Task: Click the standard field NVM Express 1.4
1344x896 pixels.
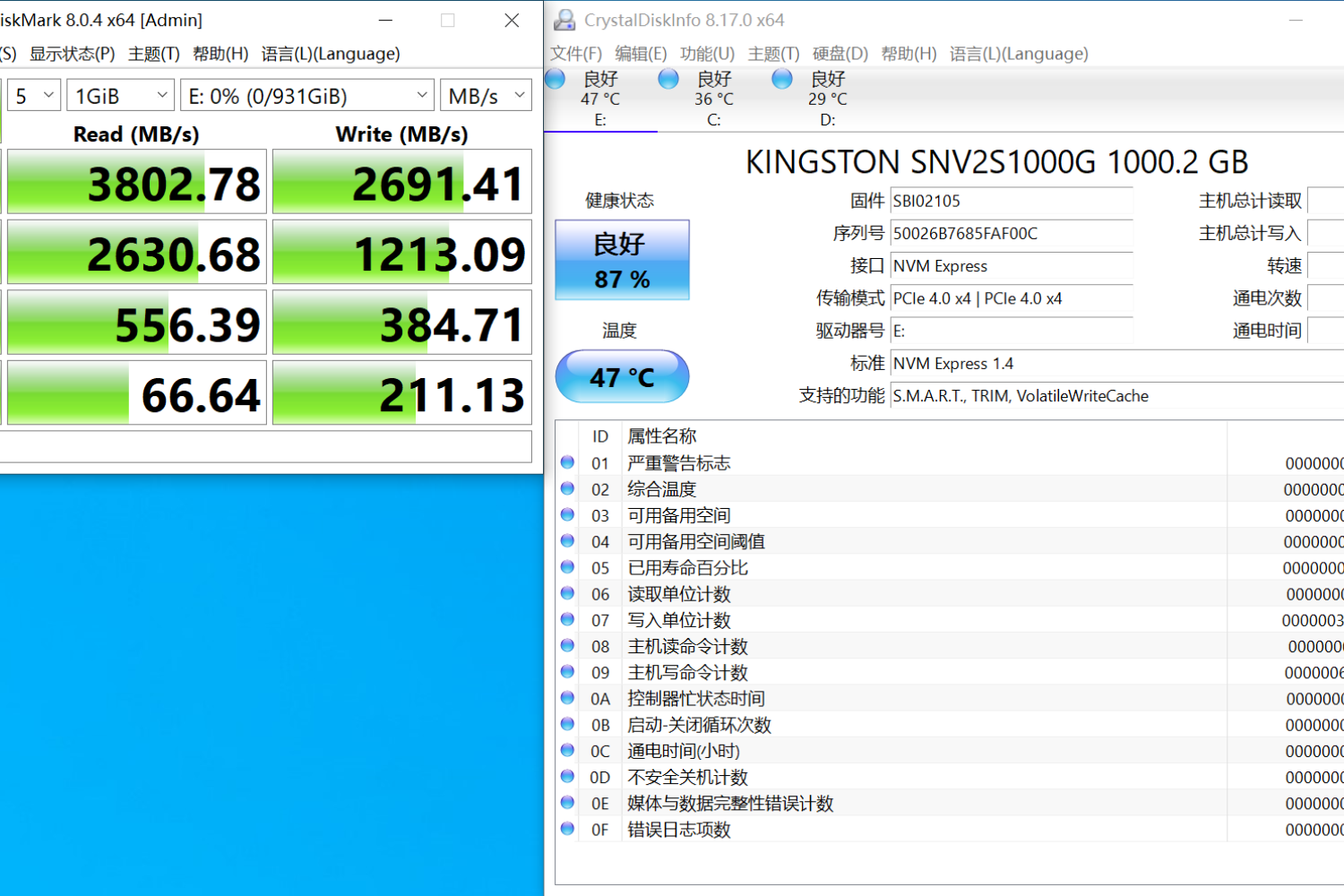Action: (x=1117, y=363)
